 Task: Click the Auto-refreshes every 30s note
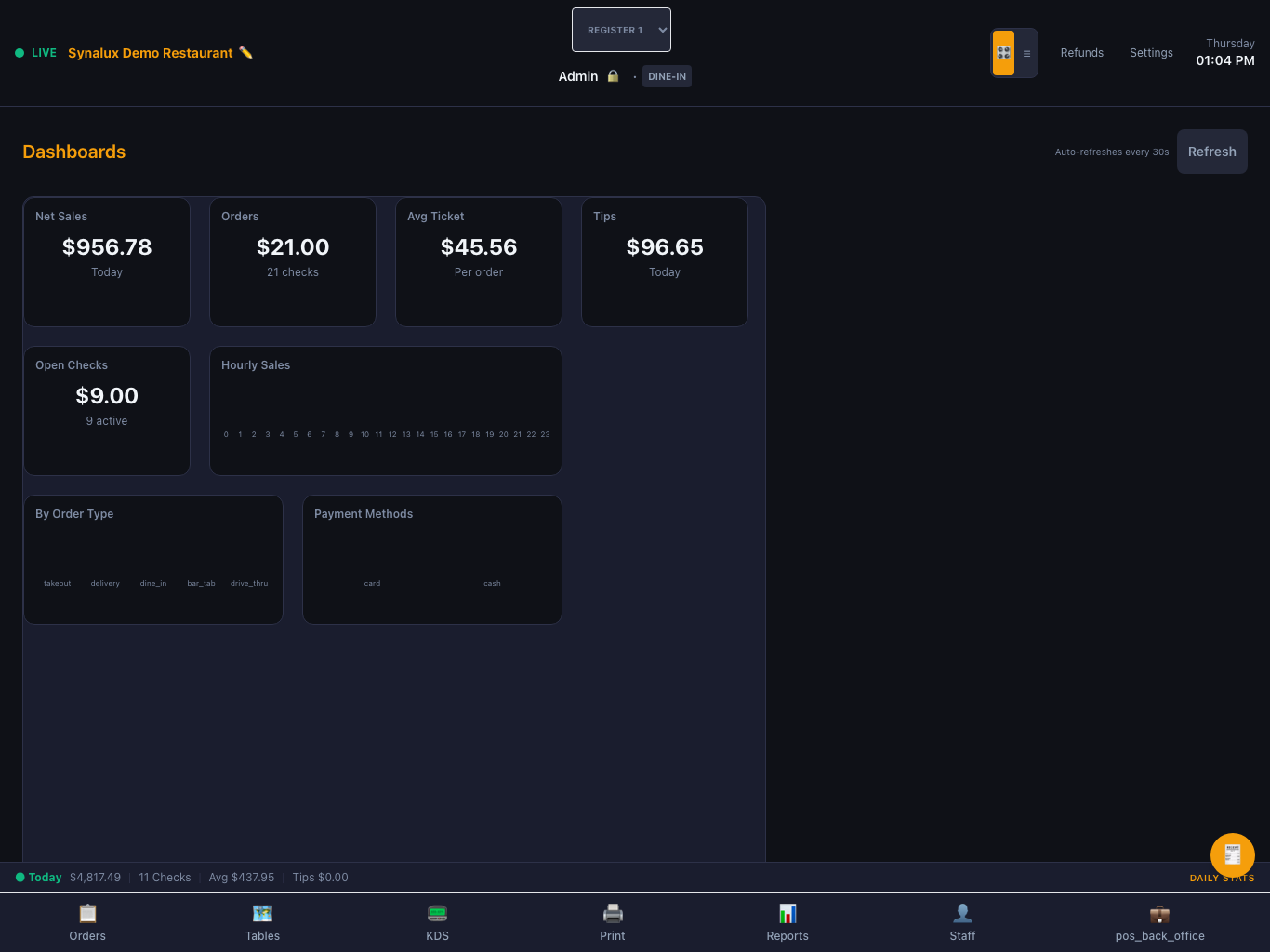click(x=1112, y=152)
